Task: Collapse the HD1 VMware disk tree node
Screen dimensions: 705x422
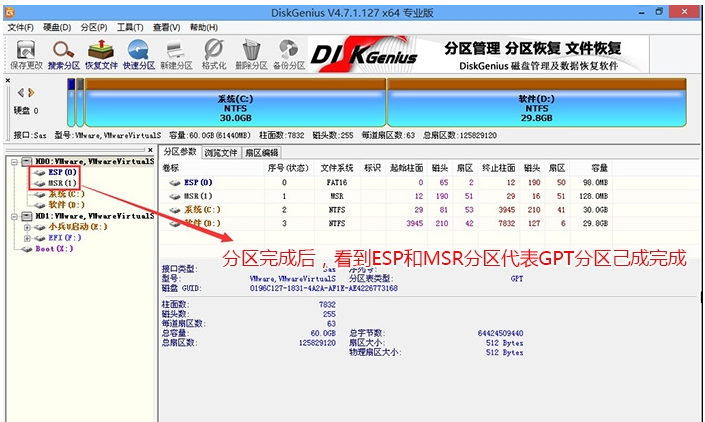Action: 14,216
